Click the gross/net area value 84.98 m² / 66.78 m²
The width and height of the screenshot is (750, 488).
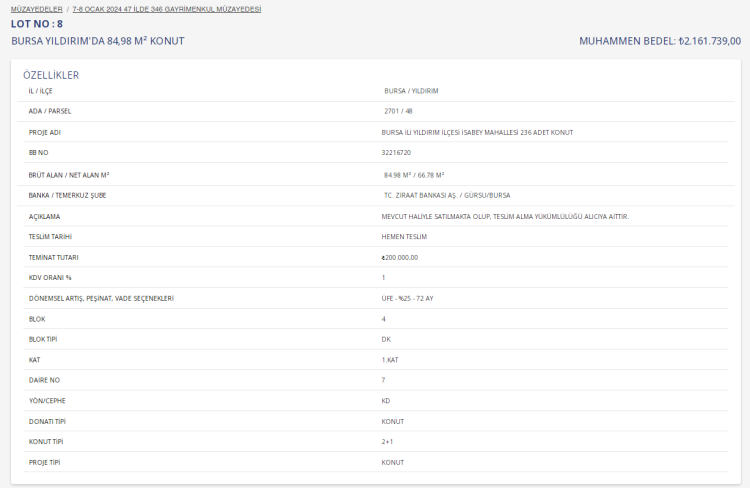click(414, 174)
